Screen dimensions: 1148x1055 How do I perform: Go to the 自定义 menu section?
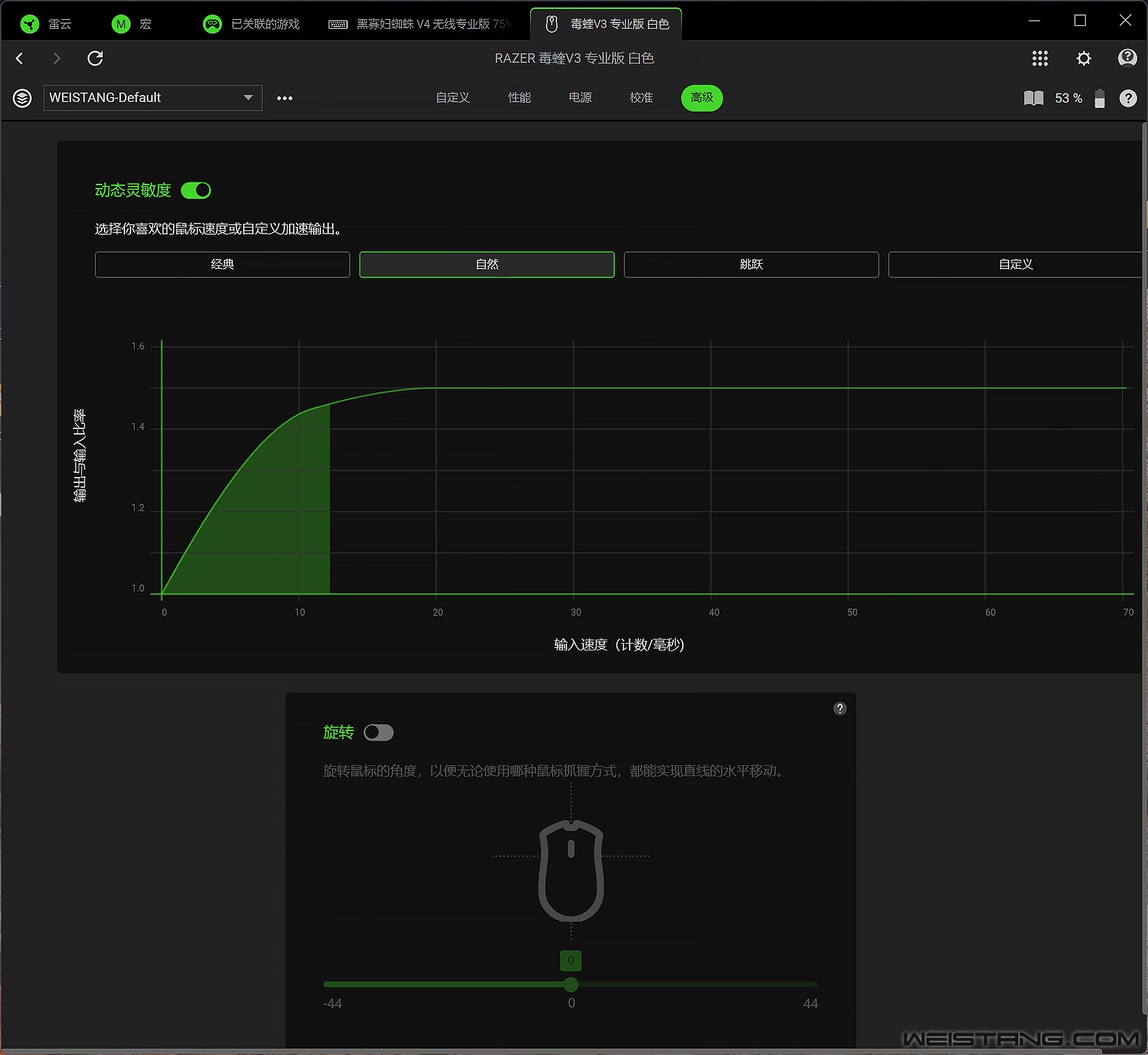[452, 98]
